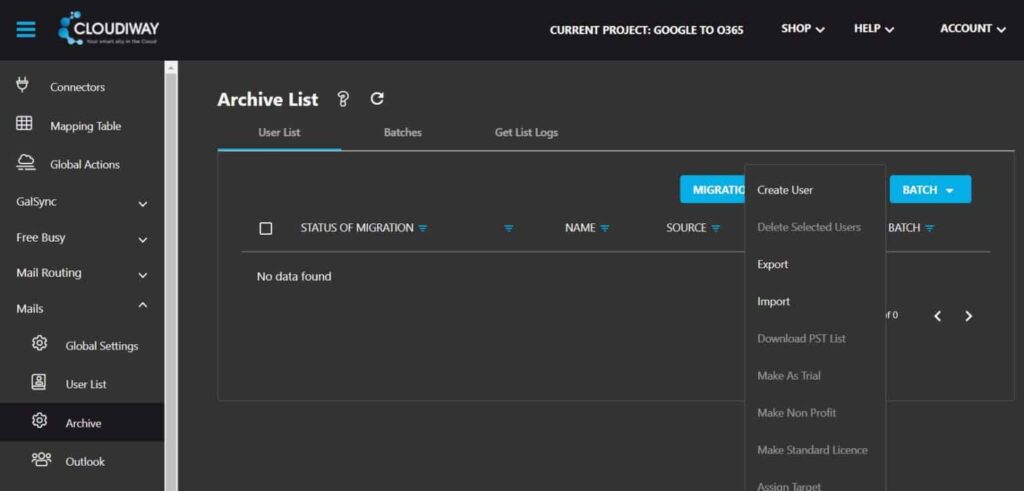The image size is (1024, 491).
Task: Click the sidebar scrollbar up arrow
Action: [x=171, y=67]
